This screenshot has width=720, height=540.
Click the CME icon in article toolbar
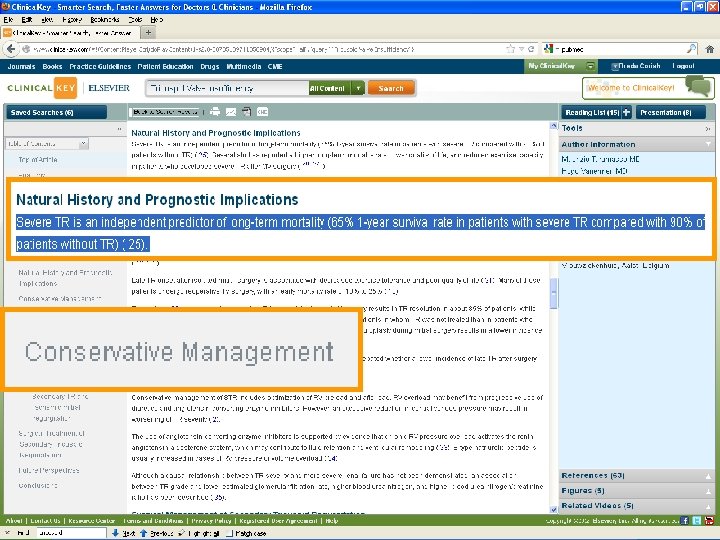click(x=262, y=112)
